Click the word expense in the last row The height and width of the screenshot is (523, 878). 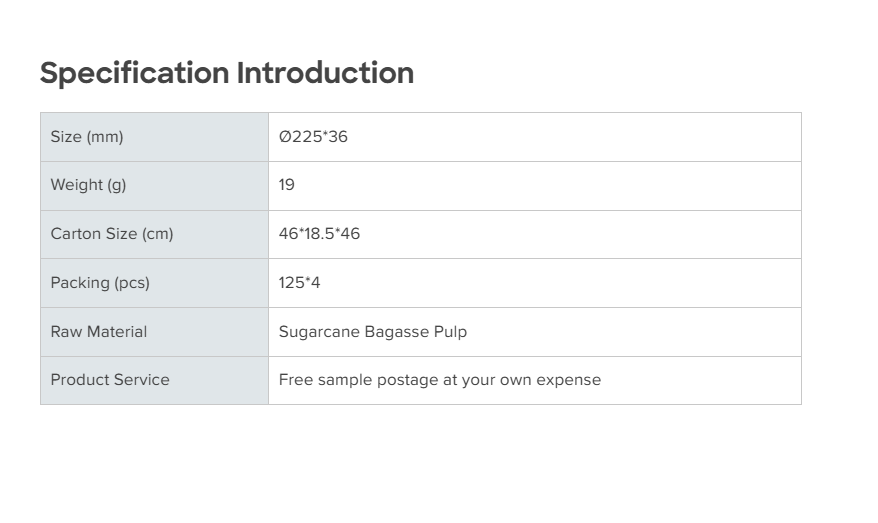point(569,380)
